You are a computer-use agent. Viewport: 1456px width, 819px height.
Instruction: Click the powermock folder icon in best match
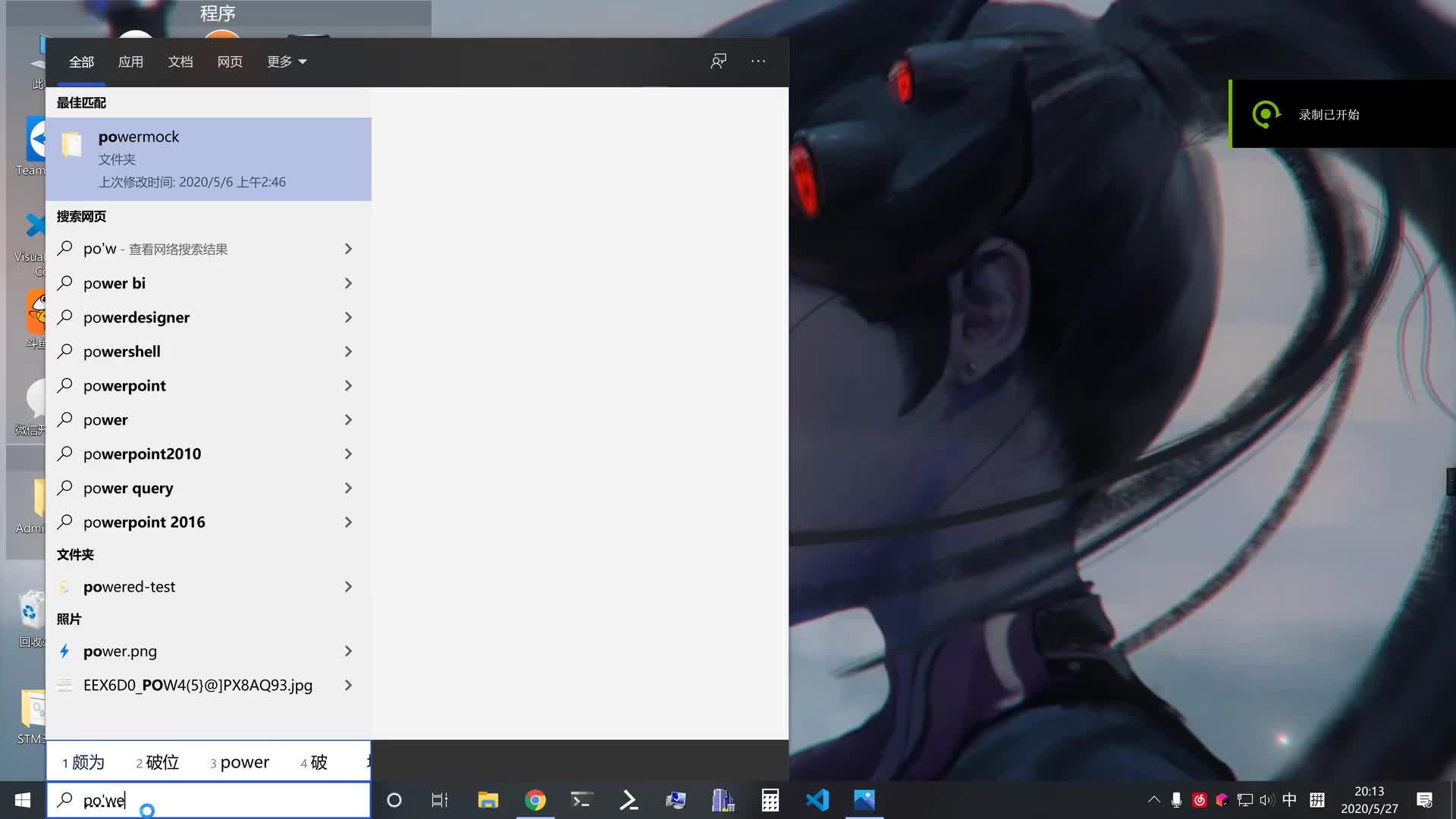(x=72, y=144)
